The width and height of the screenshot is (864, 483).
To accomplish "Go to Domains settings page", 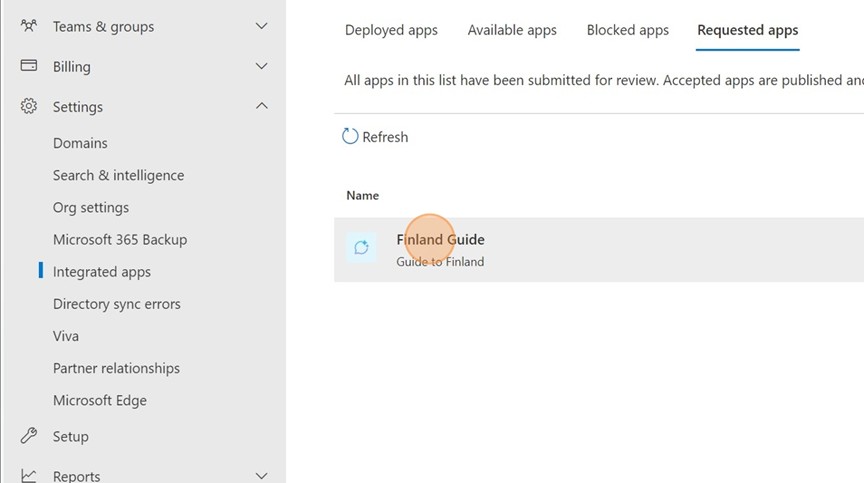I will point(80,143).
